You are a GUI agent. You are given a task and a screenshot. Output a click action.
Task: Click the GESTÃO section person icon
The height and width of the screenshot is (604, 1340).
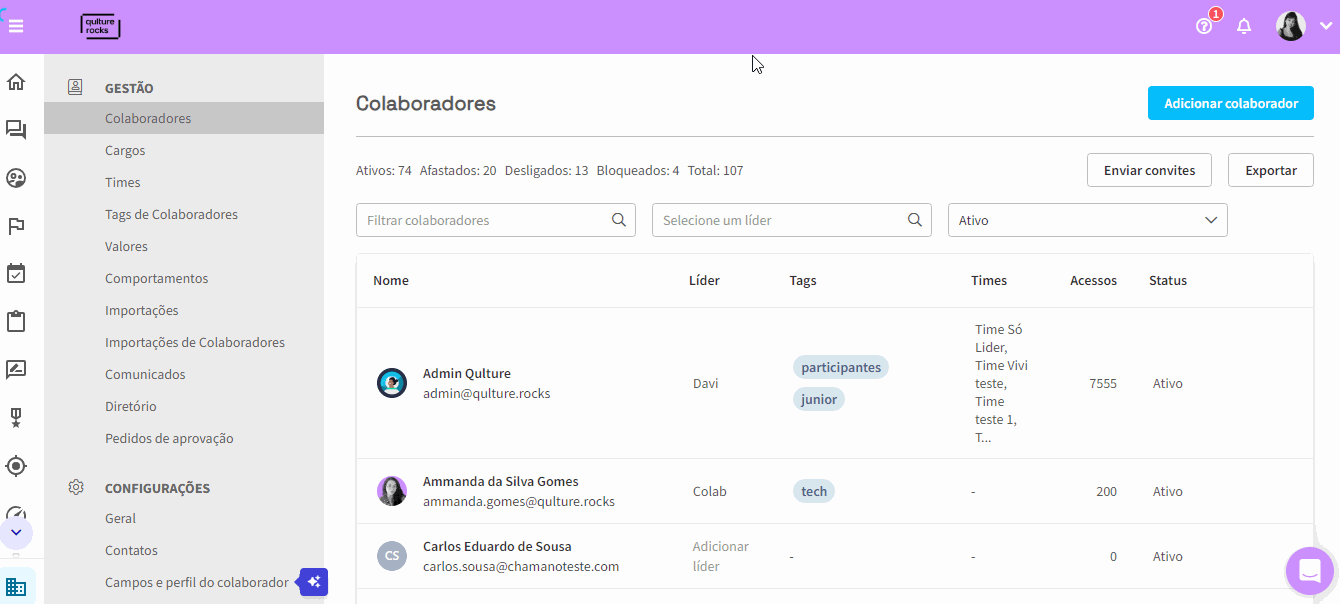(x=75, y=87)
